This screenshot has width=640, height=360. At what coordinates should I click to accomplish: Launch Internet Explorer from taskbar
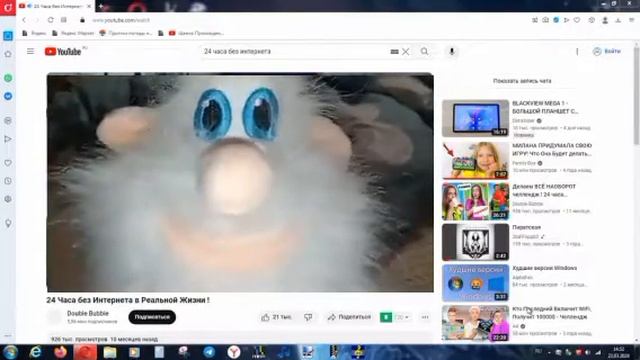click(36, 352)
